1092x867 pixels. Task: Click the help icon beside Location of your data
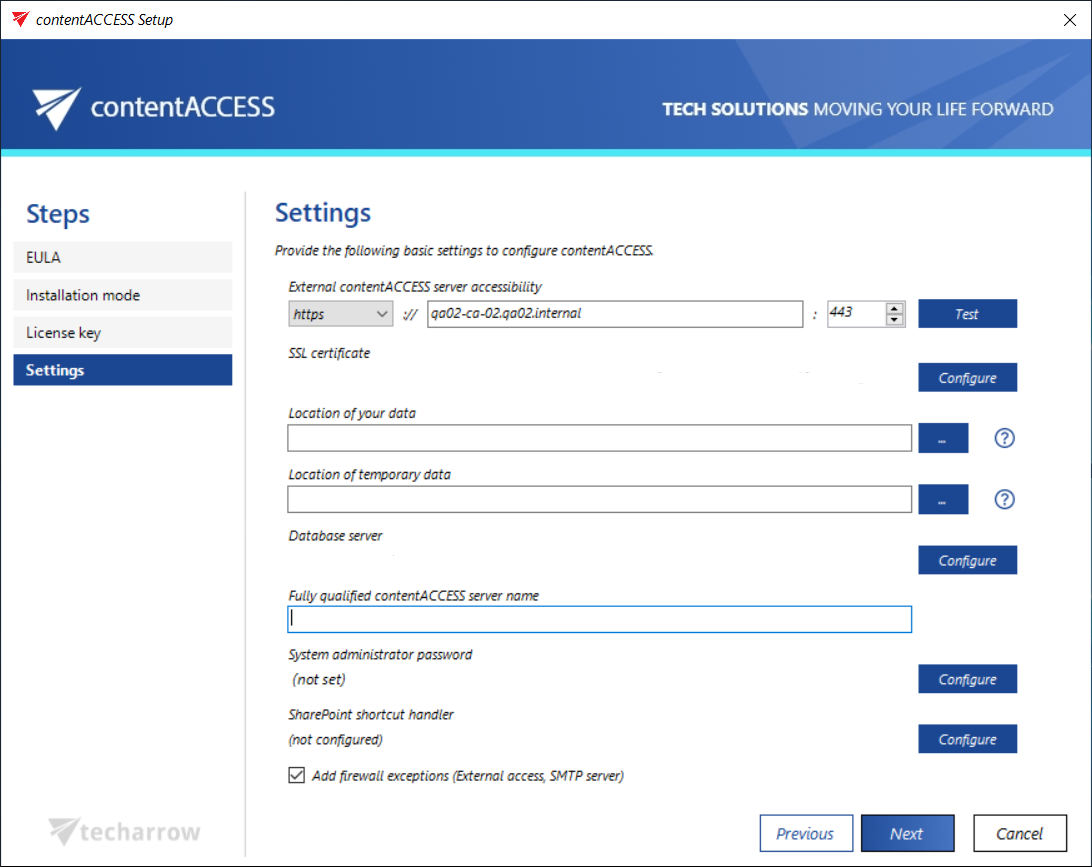click(1005, 438)
